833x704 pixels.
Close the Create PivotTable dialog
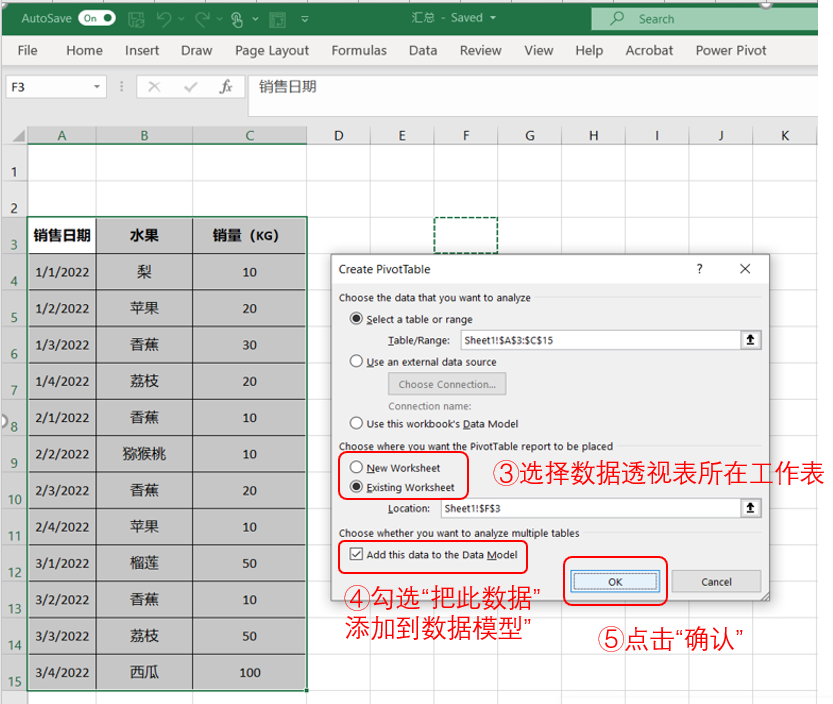[745, 269]
